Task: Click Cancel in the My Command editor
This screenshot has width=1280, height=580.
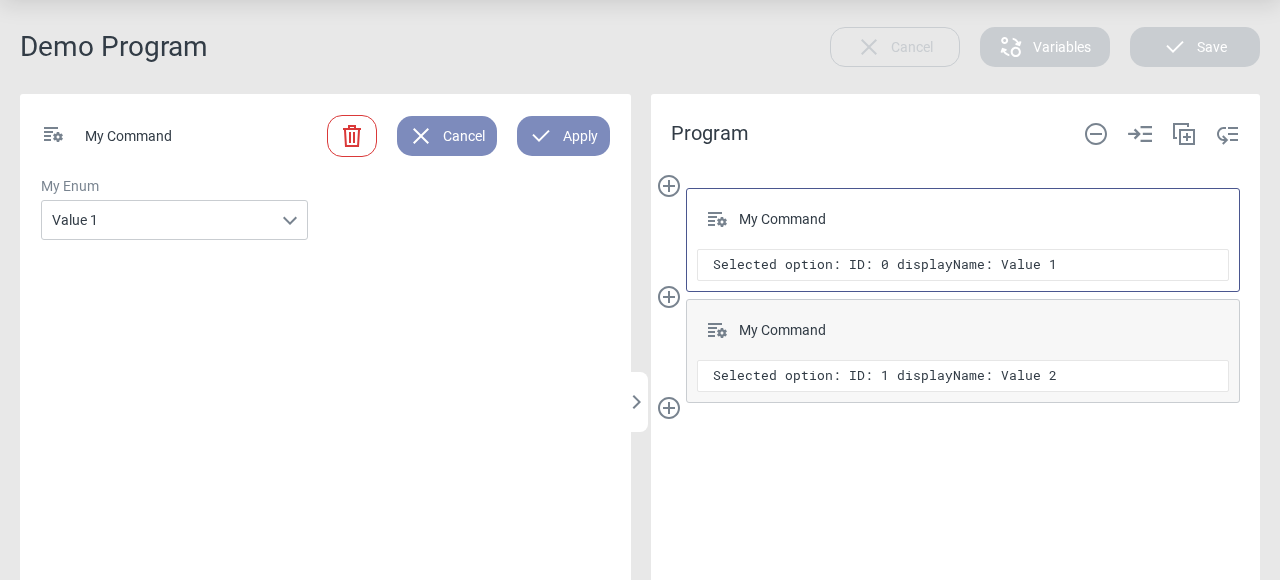Action: [x=447, y=136]
